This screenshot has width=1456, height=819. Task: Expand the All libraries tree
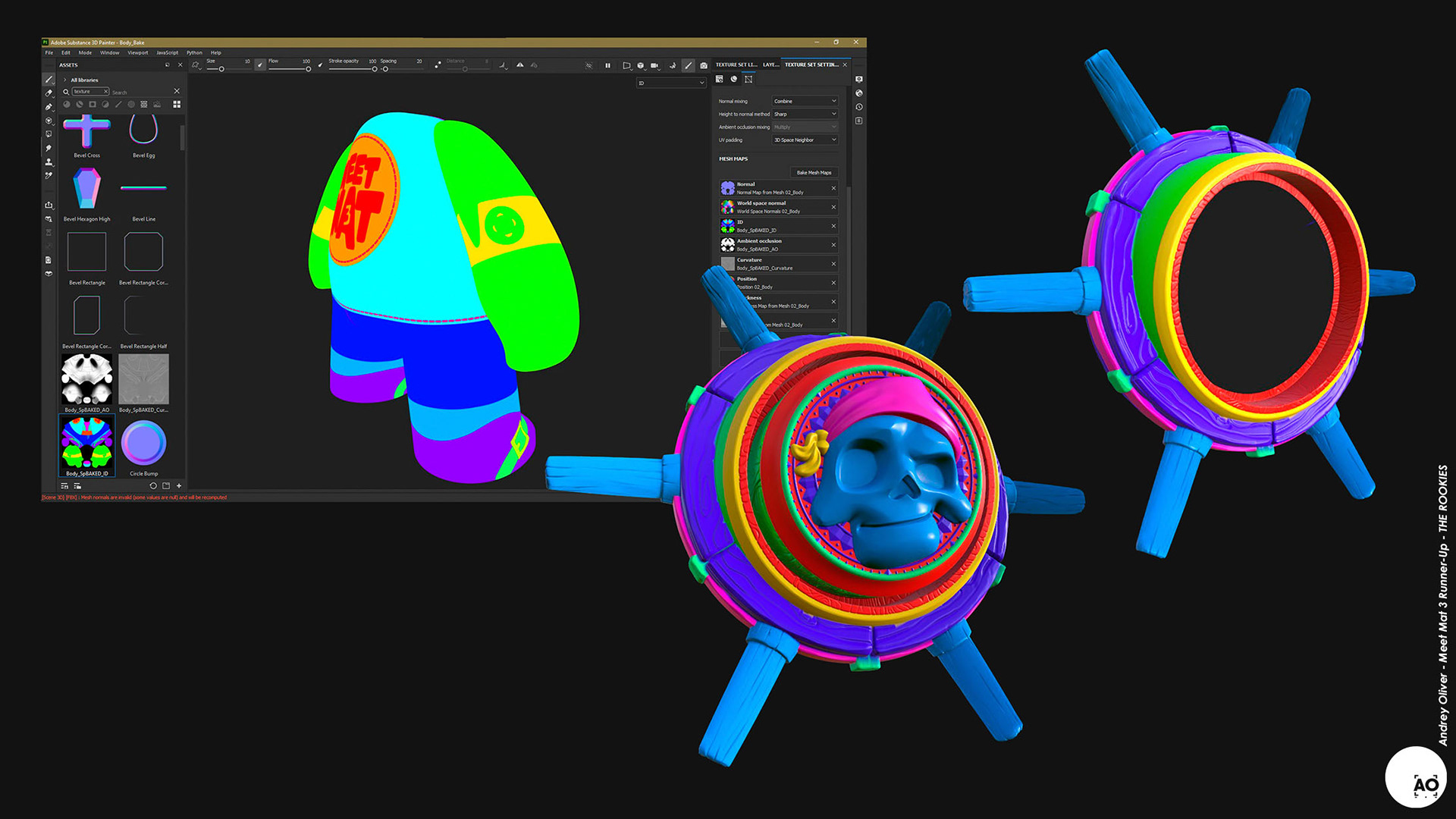pos(65,80)
